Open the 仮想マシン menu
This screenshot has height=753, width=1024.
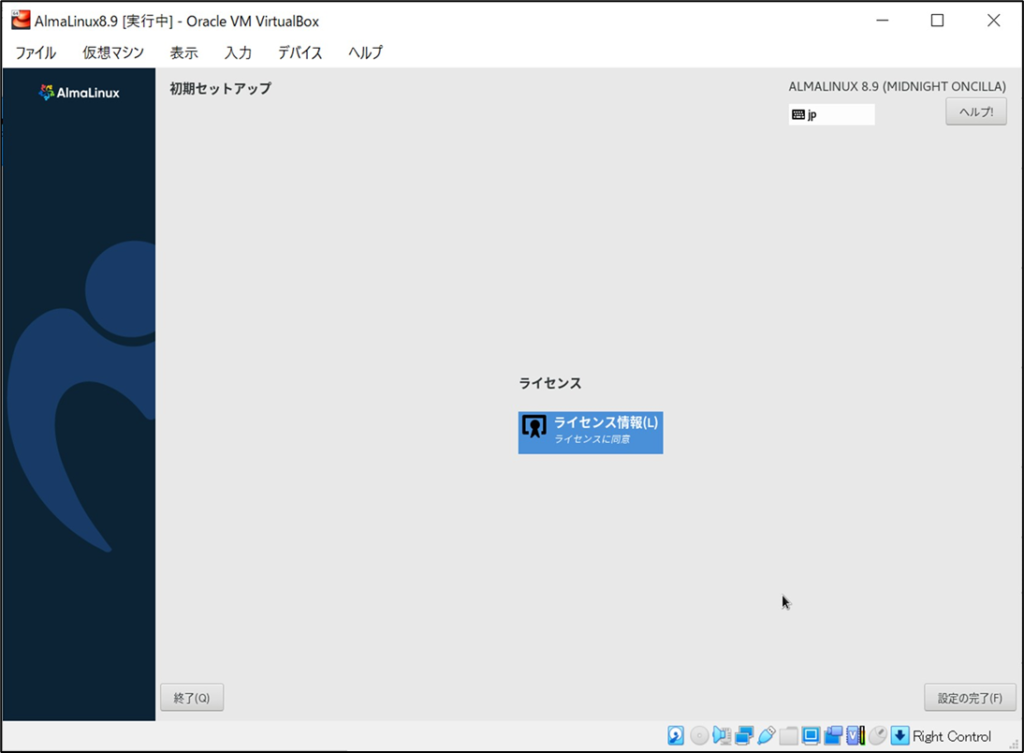(x=113, y=52)
